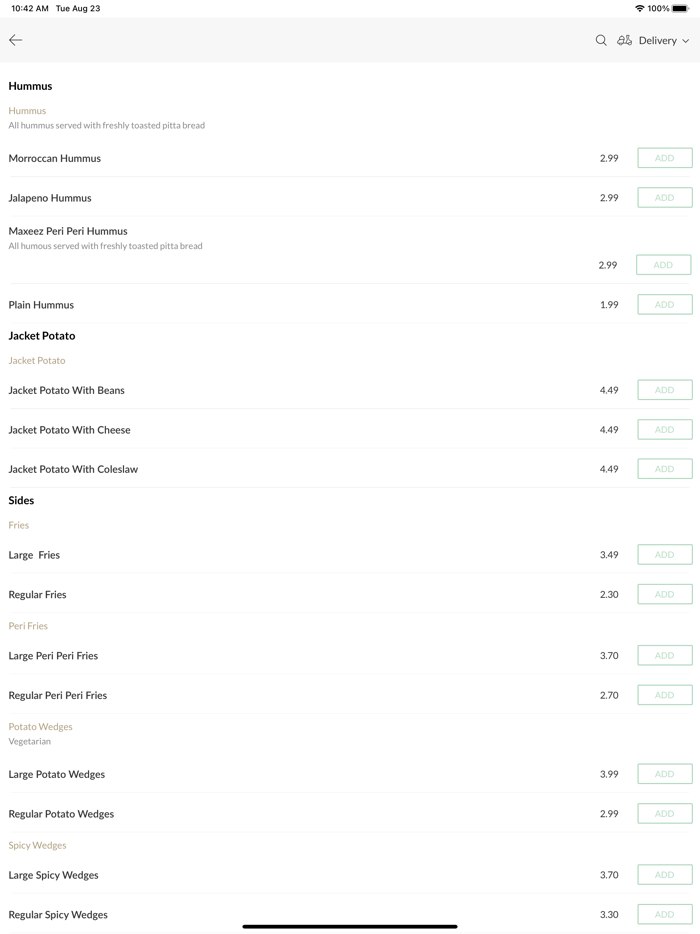Open the menu search icon
The height and width of the screenshot is (934, 700).
601,40
